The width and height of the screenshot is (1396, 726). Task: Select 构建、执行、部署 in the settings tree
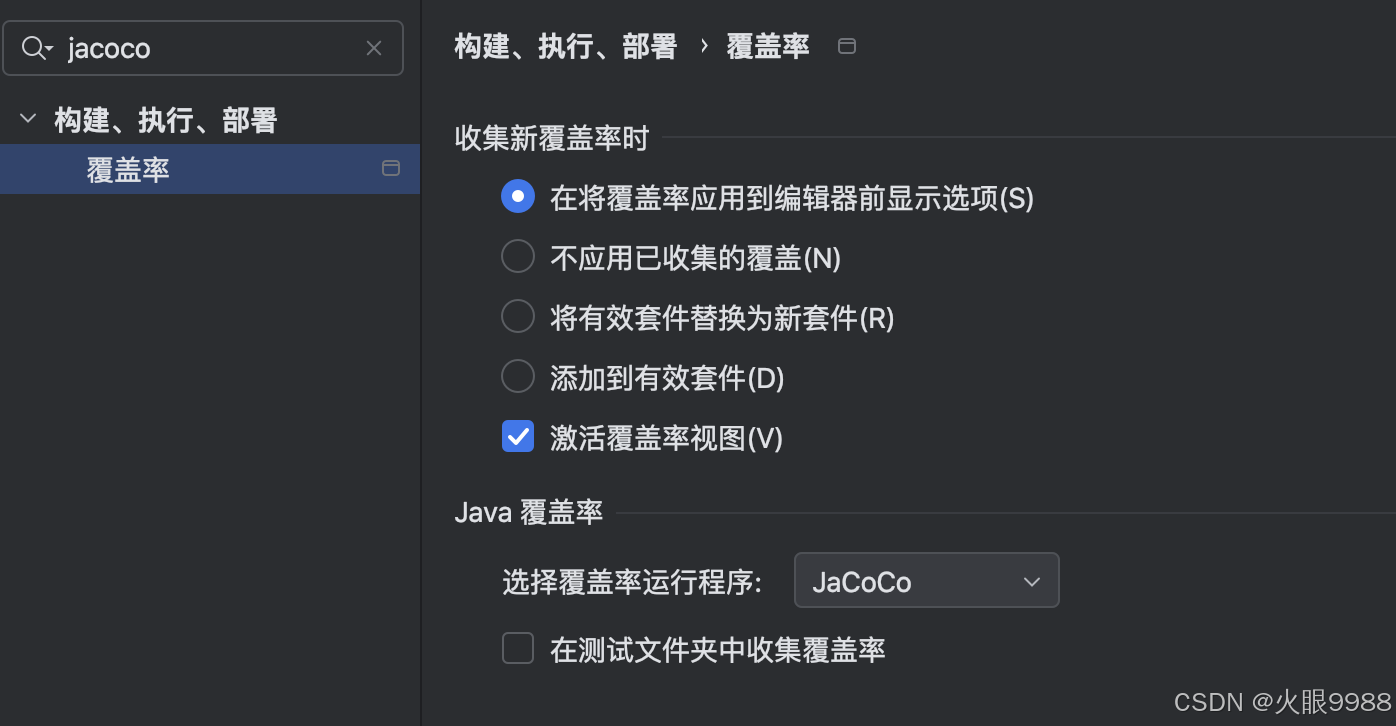165,121
